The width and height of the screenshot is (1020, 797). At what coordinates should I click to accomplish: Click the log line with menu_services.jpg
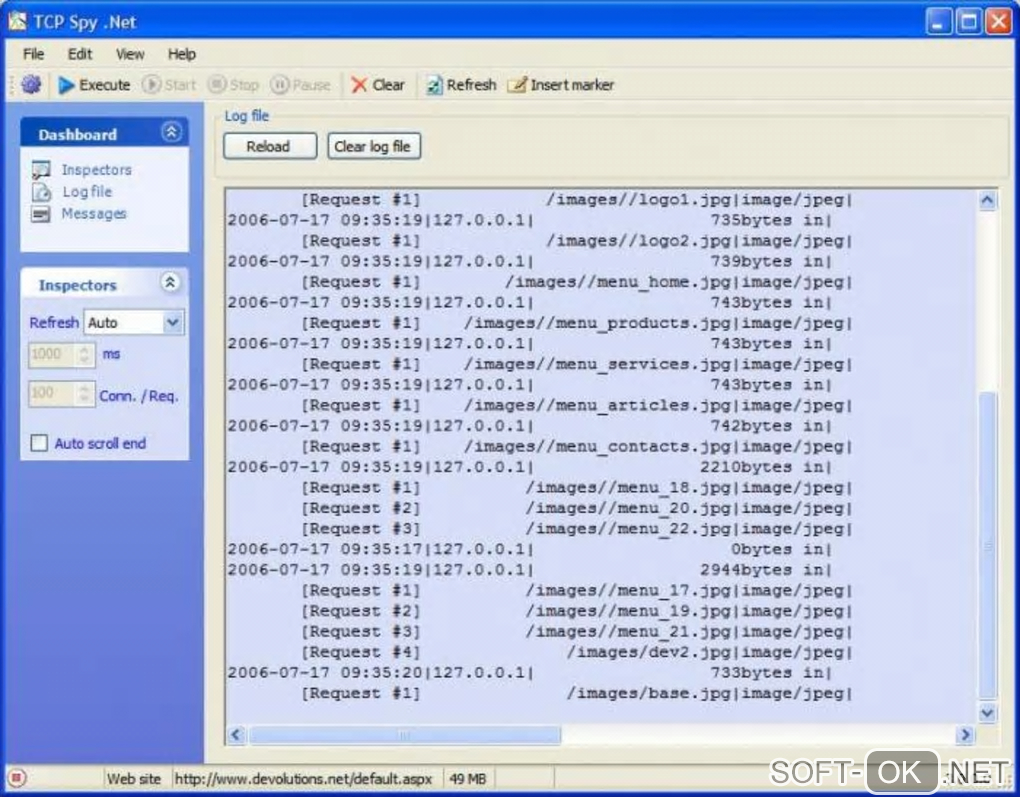[x=576, y=364]
